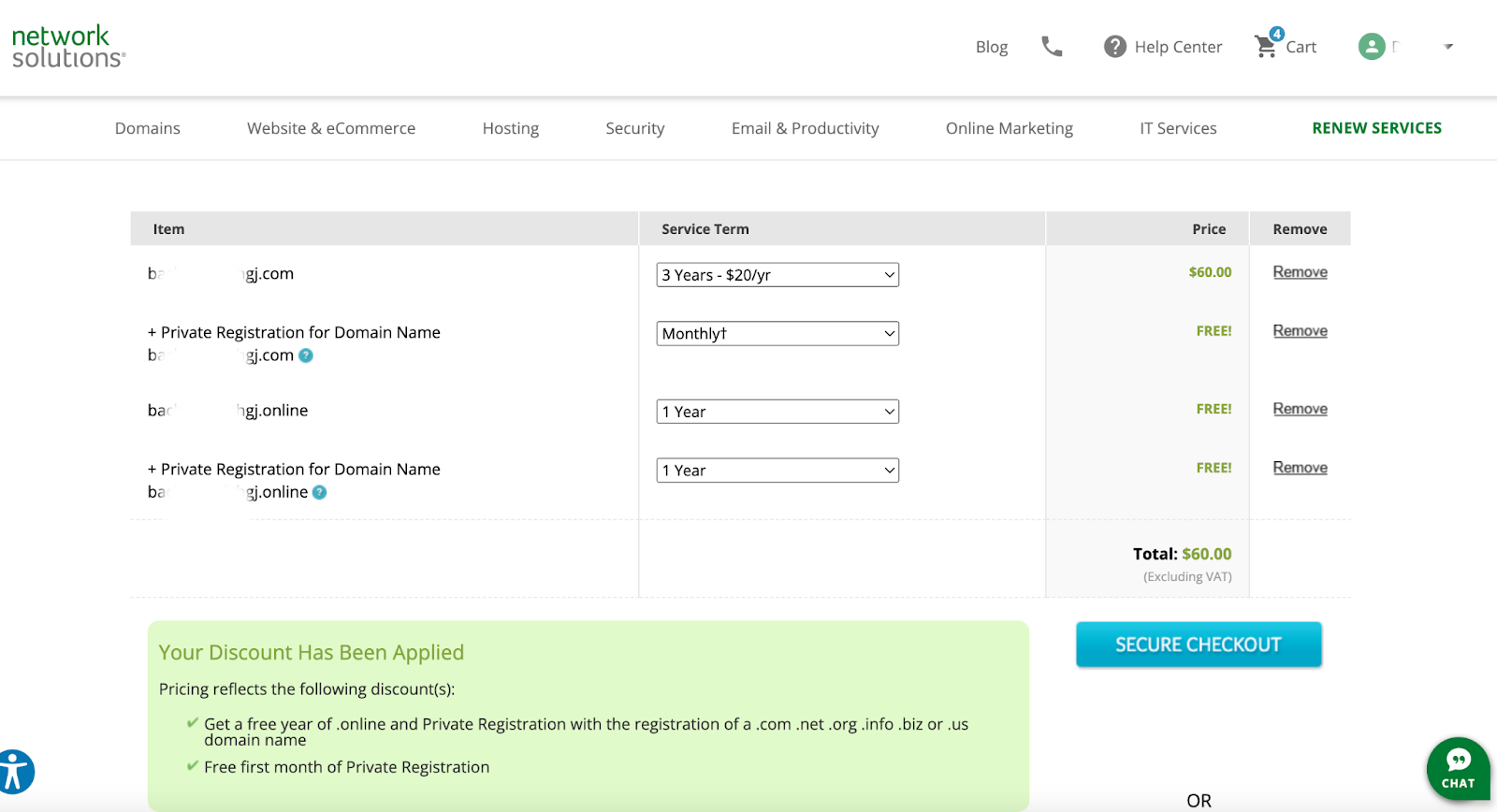Image resolution: width=1497 pixels, height=812 pixels.
Task: Open the Online Marketing menu
Action: pyautogui.click(x=1010, y=128)
